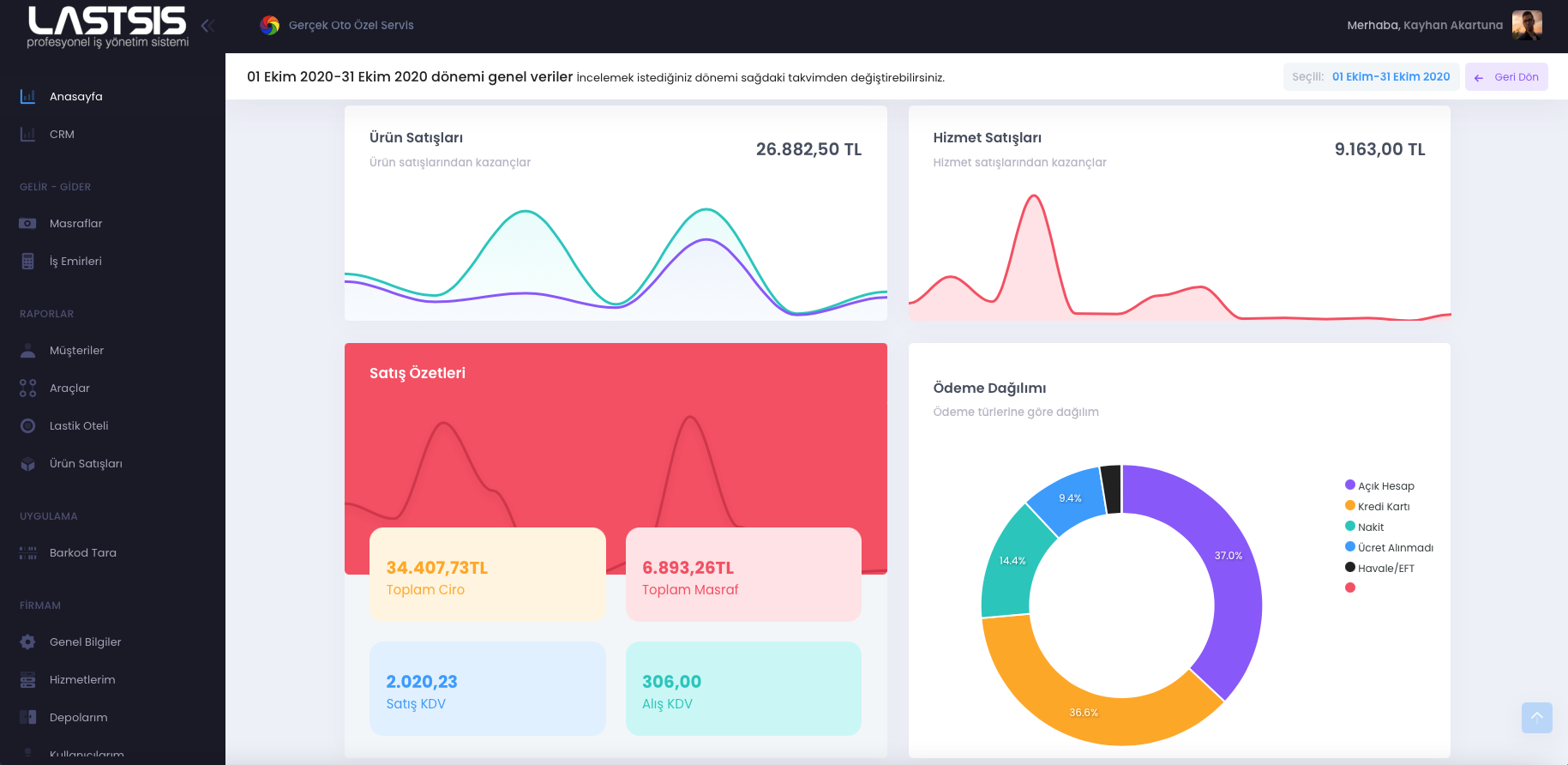Click the Gerçek Oto company logo icon

270,26
